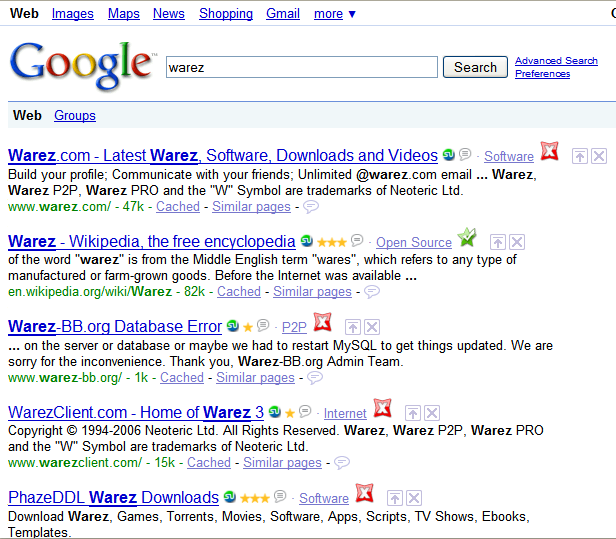Click green checkmark rating on Wikipedia result
This screenshot has width=616, height=539.
(467, 237)
